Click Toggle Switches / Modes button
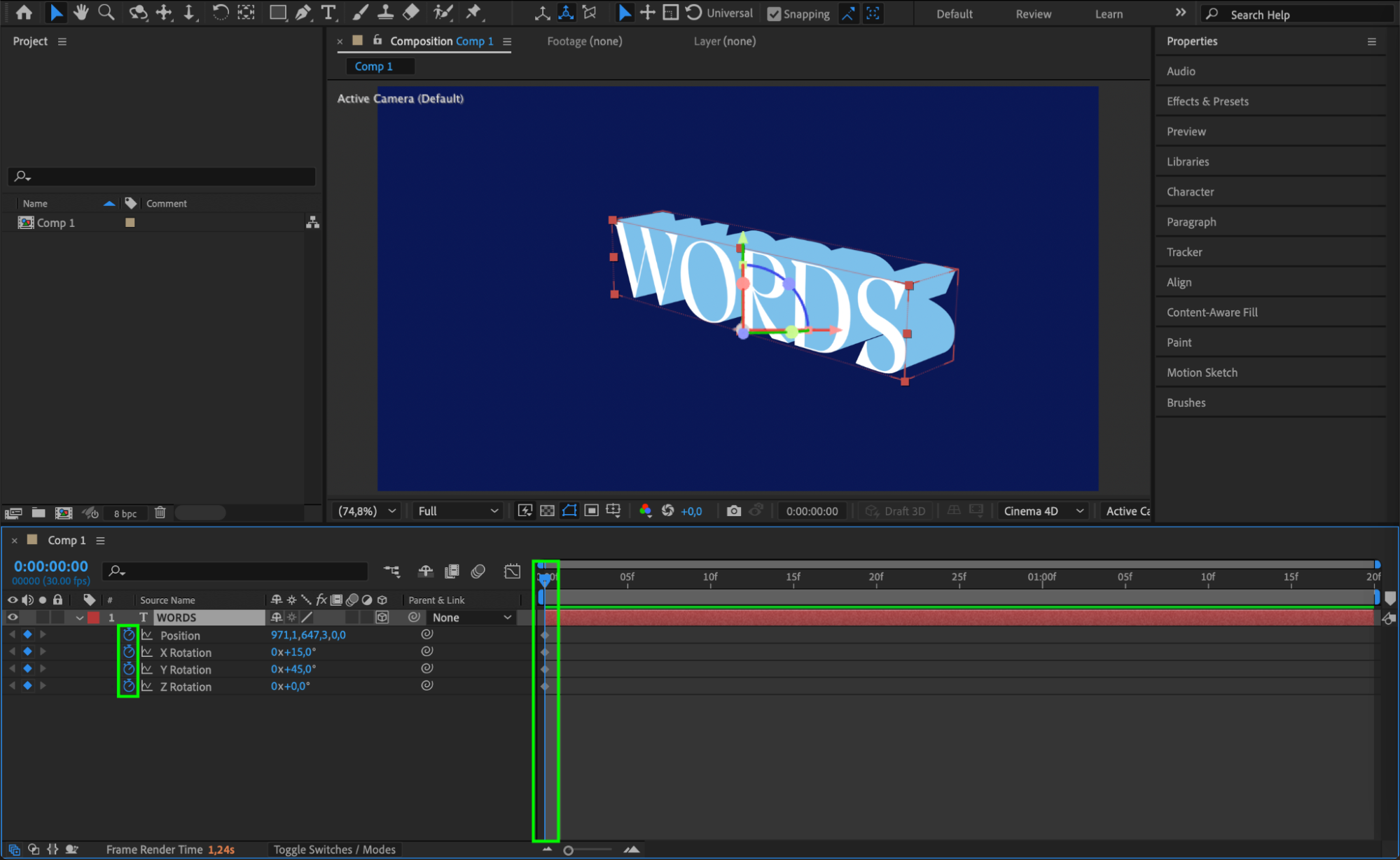This screenshot has width=1400, height=860. pyautogui.click(x=334, y=849)
